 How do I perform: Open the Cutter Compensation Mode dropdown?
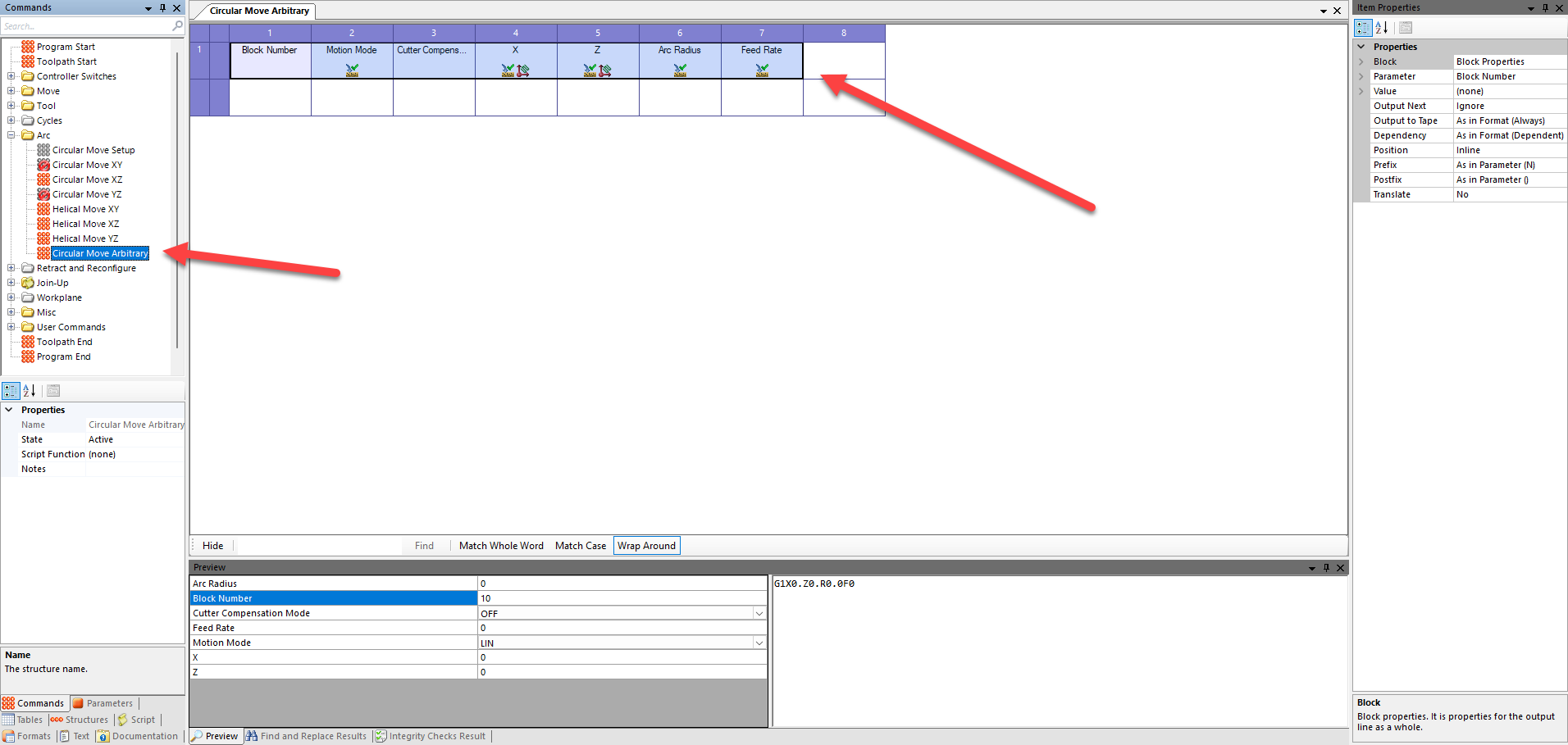pyautogui.click(x=759, y=613)
